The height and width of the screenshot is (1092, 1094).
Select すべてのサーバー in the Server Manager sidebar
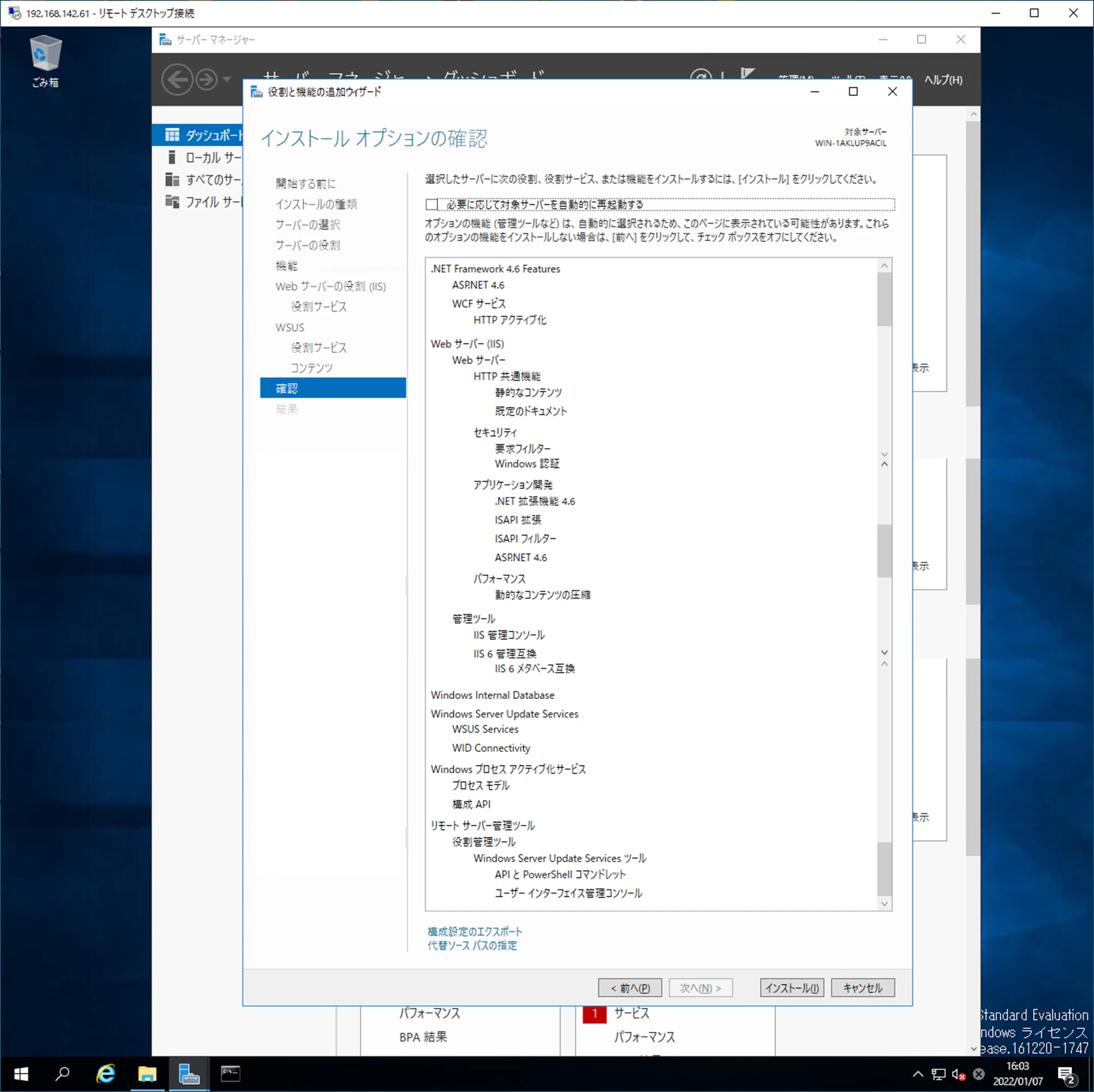pos(203,180)
